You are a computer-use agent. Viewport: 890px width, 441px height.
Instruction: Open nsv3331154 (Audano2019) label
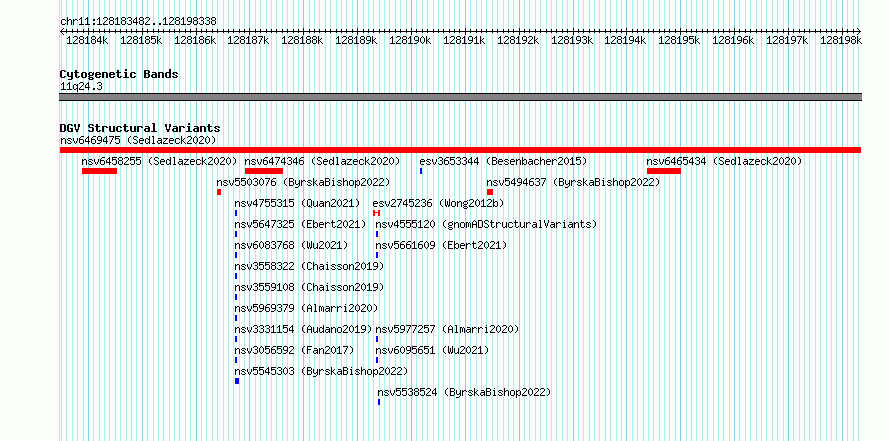(x=304, y=329)
